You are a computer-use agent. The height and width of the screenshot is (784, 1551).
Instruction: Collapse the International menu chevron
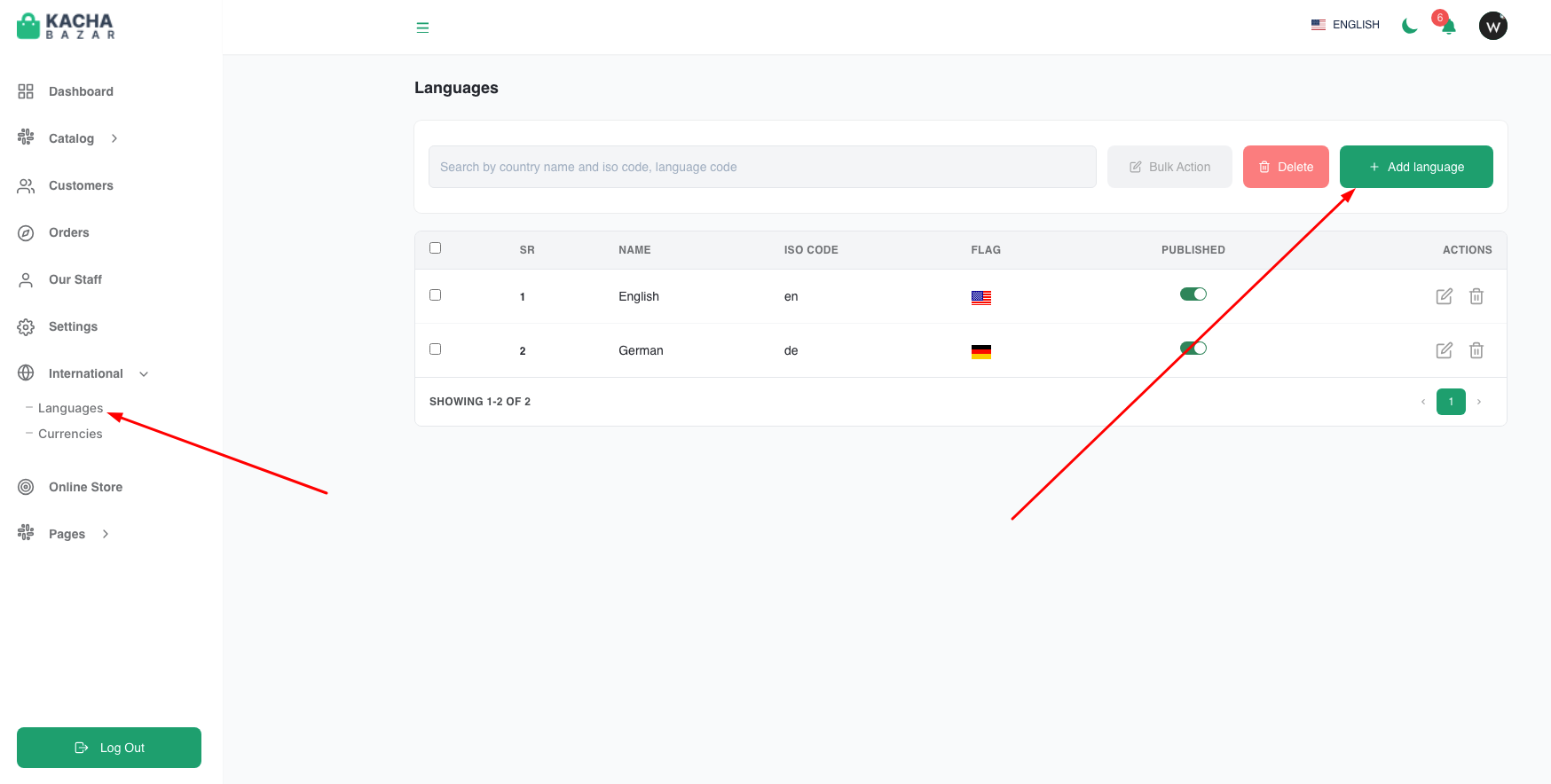tap(144, 374)
